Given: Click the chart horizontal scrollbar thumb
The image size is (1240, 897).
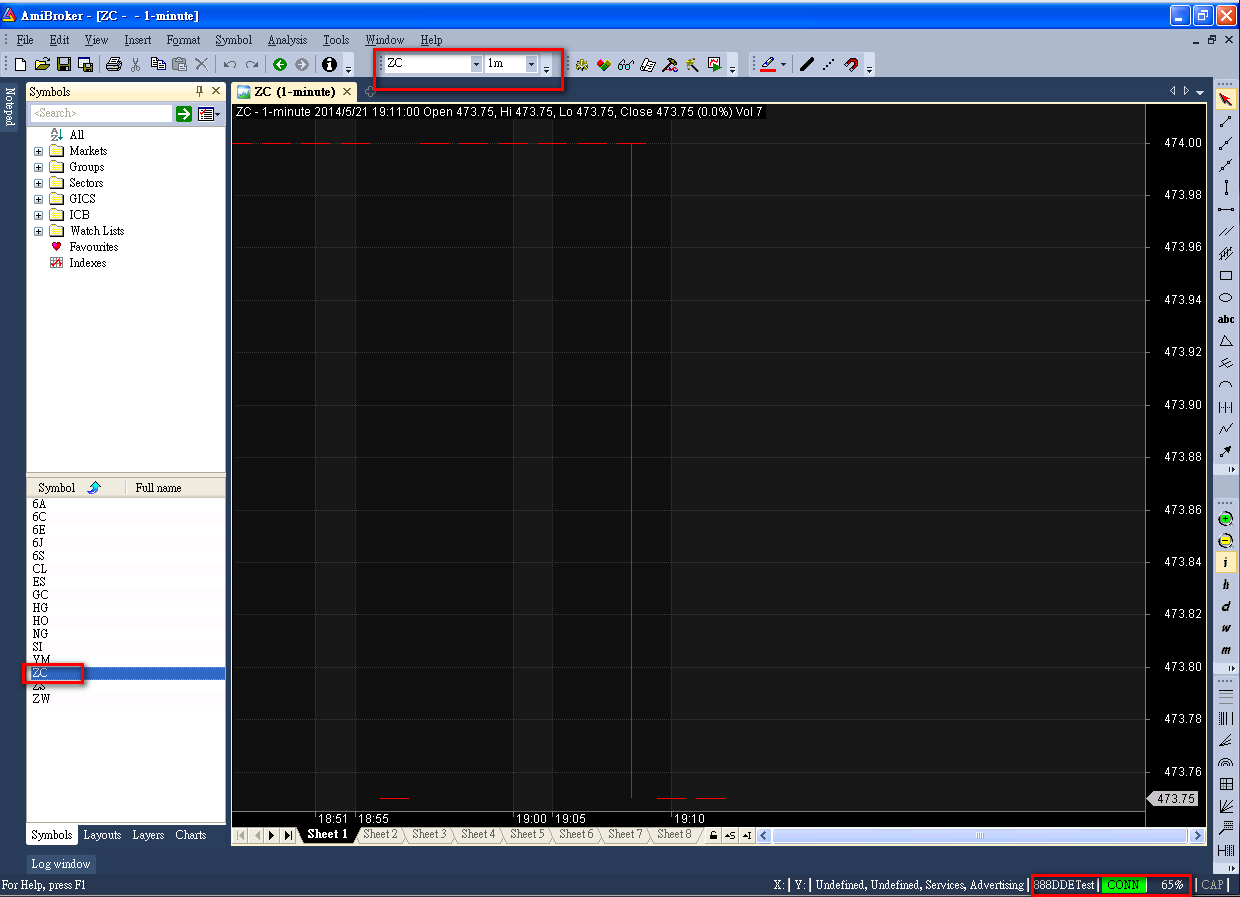Looking at the screenshot, I should click(x=980, y=835).
